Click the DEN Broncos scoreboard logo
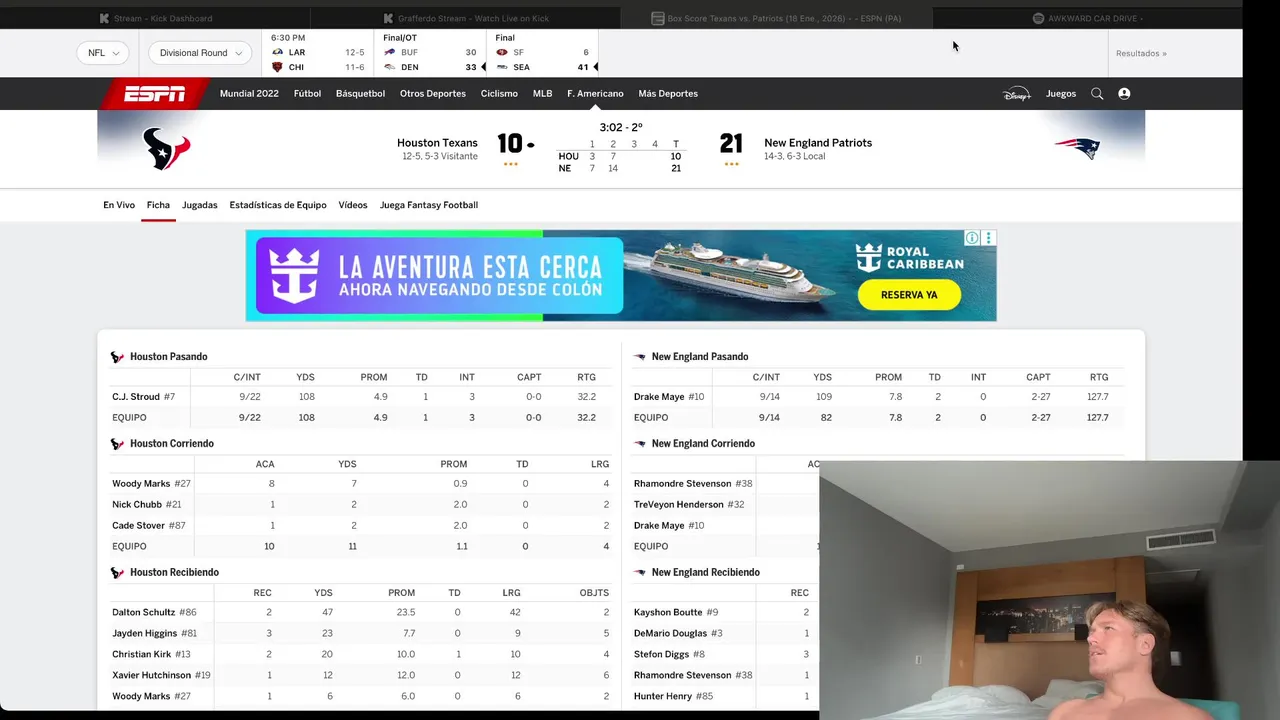The width and height of the screenshot is (1280, 720). [x=390, y=67]
